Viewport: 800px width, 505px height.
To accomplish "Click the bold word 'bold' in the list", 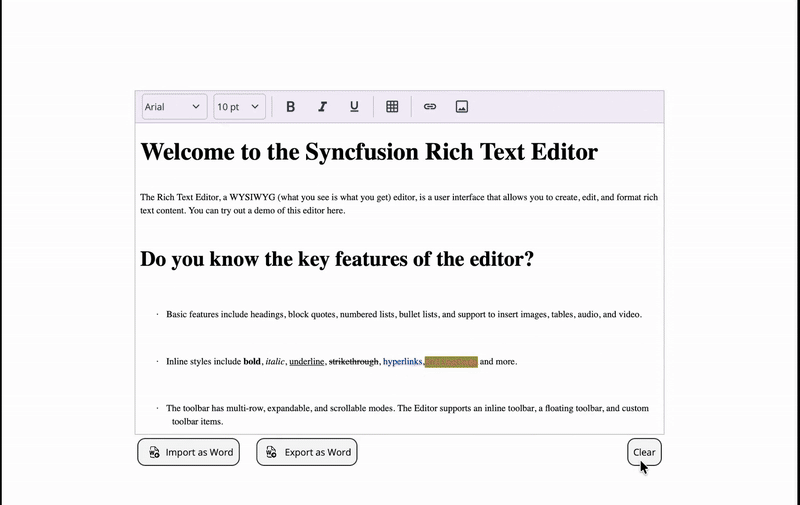I will pyautogui.click(x=252, y=362).
